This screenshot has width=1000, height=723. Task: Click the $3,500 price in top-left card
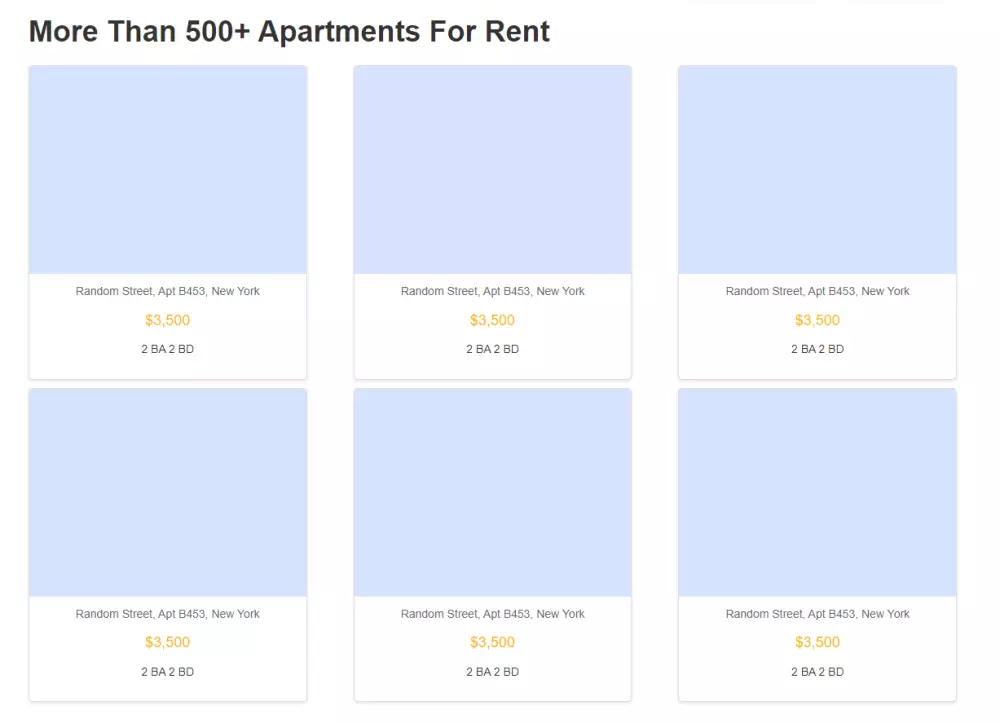168,320
